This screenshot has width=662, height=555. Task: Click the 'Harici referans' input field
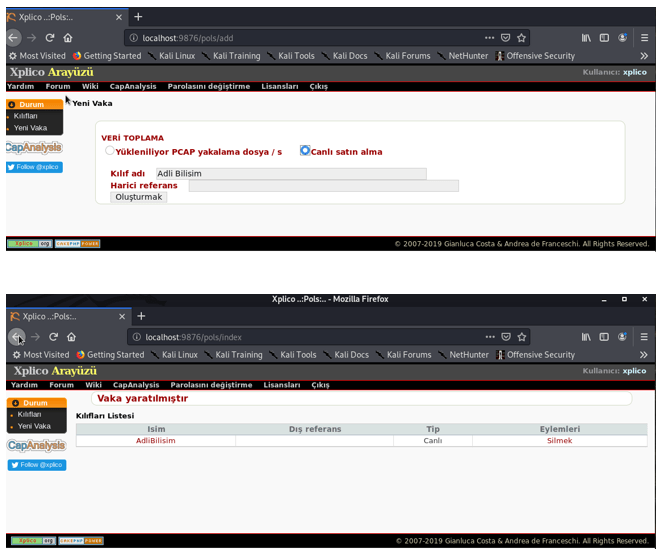323,185
